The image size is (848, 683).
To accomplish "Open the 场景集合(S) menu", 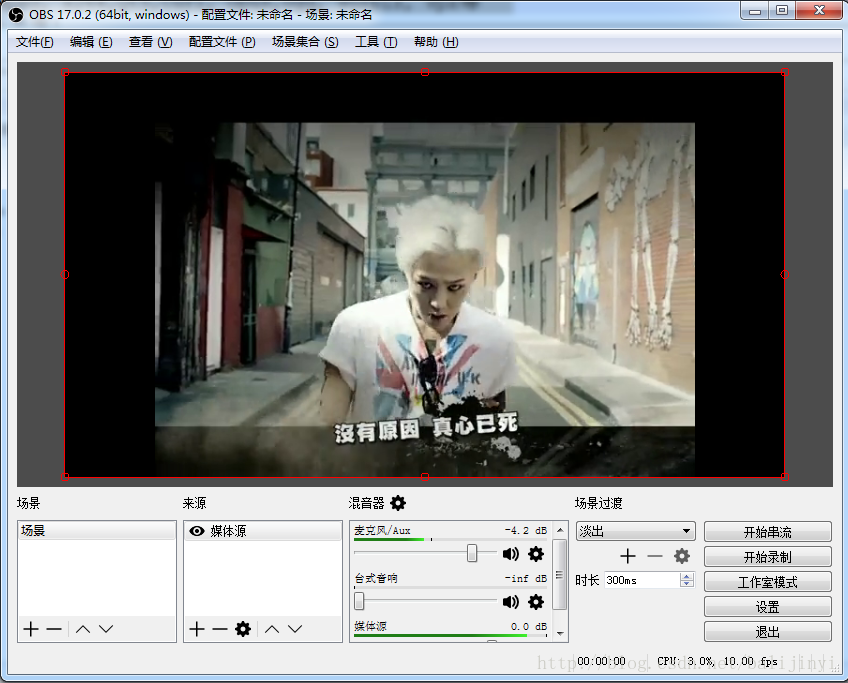I will point(305,42).
